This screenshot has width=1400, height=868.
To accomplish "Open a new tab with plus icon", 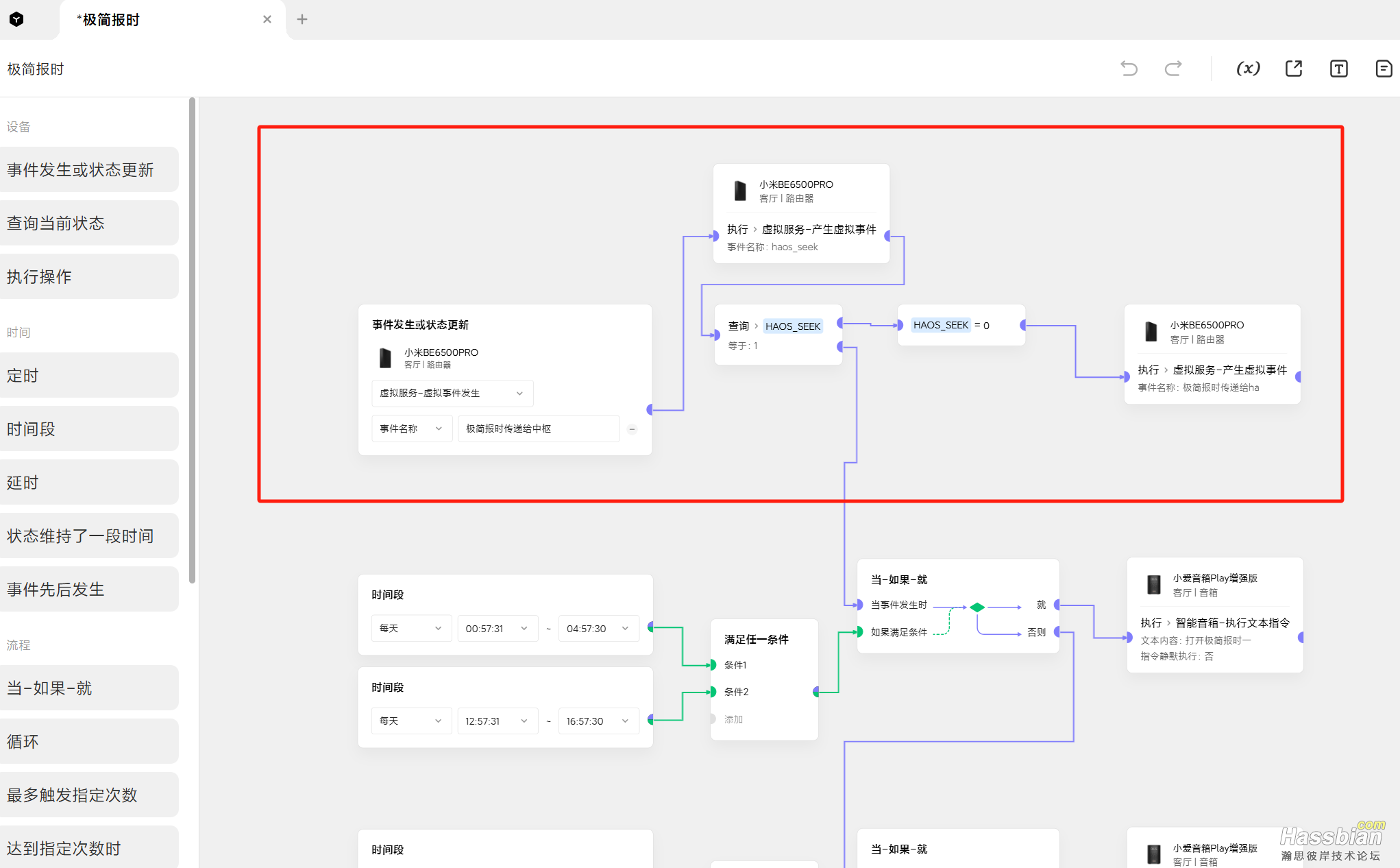I will click(302, 19).
